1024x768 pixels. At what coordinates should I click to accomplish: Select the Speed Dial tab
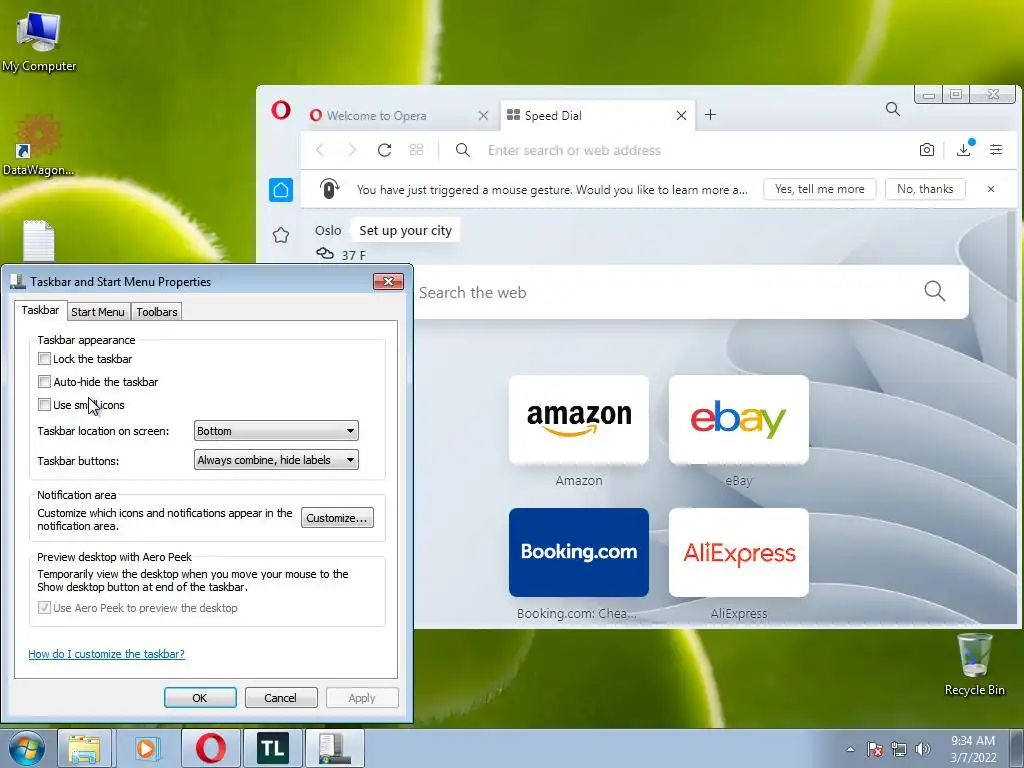click(598, 116)
